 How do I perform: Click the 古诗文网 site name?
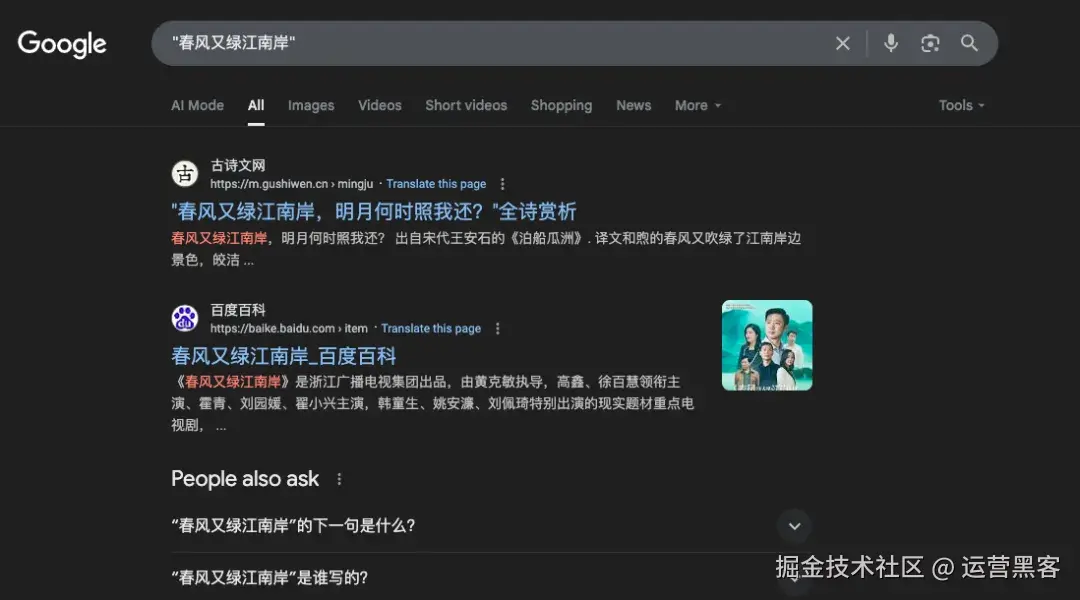pos(238,165)
